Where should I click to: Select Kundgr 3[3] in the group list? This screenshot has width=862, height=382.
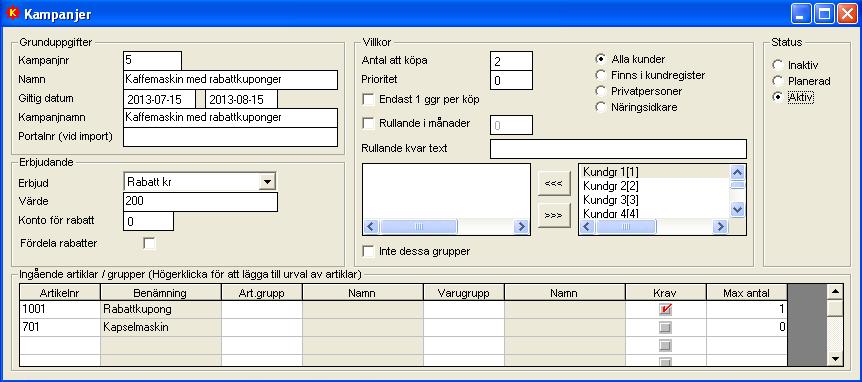[x=655, y=200]
